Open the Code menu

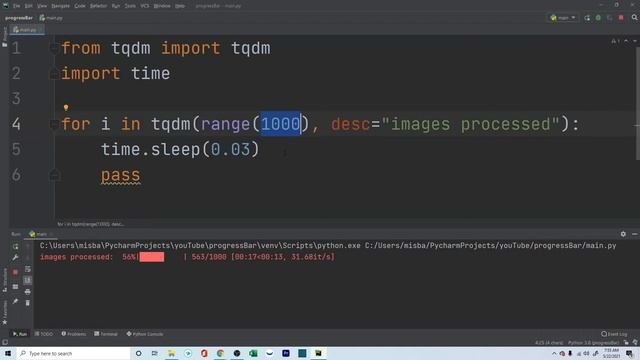[x=80, y=6]
